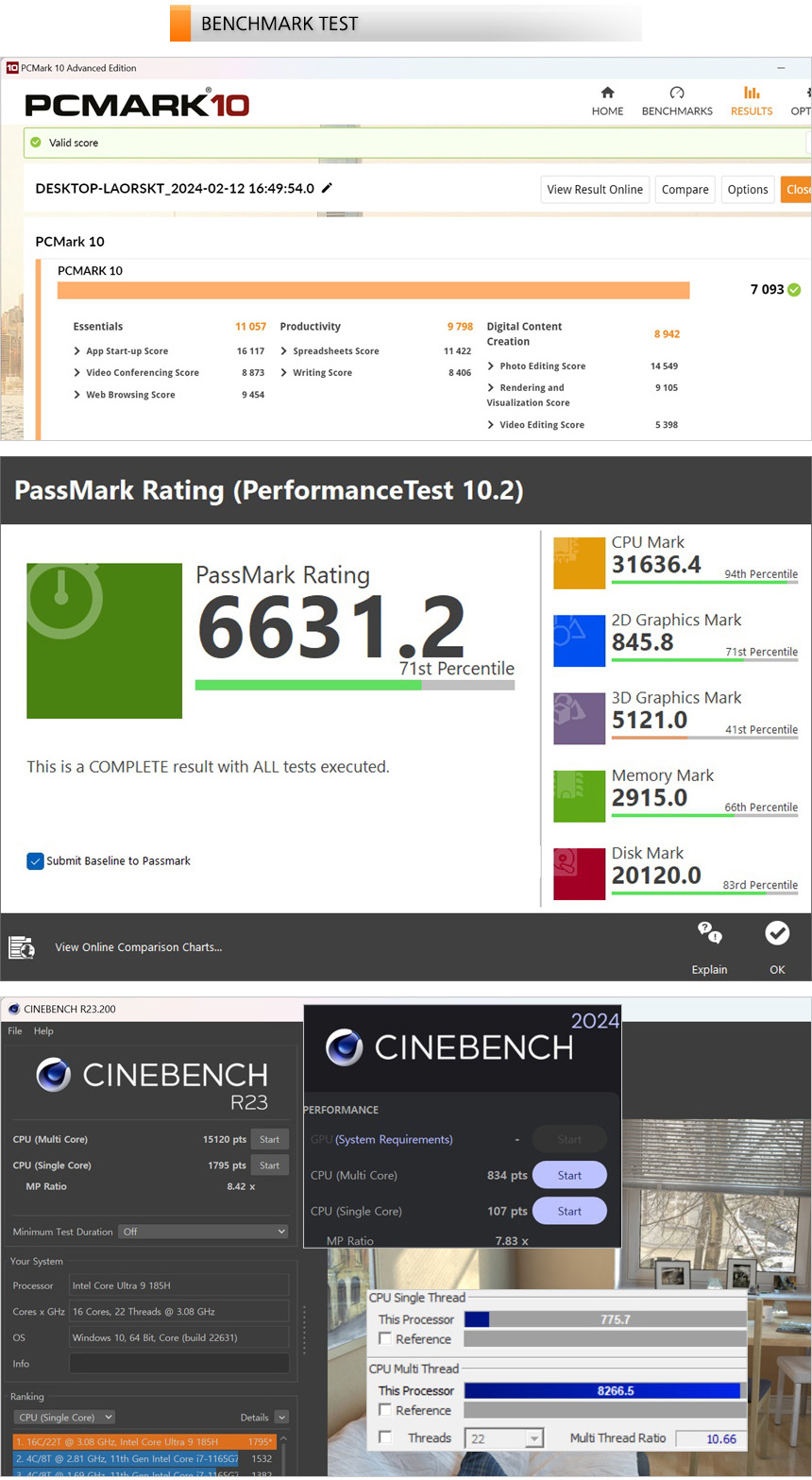Click the View Result Online button
812x1480 pixels.
[595, 189]
